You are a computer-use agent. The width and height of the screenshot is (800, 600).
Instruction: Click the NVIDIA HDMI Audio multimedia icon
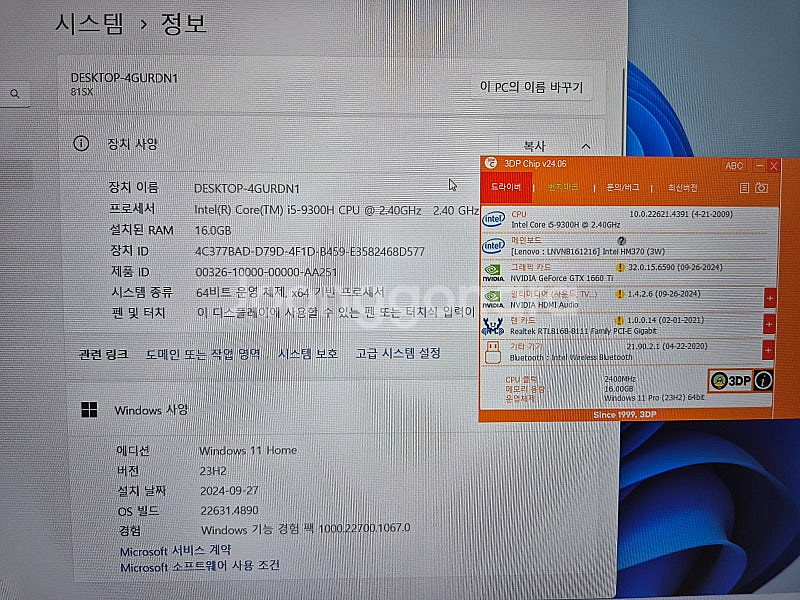493,299
